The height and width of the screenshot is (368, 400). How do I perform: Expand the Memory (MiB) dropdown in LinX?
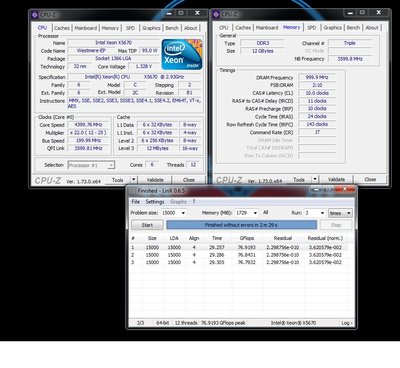[x=255, y=213]
